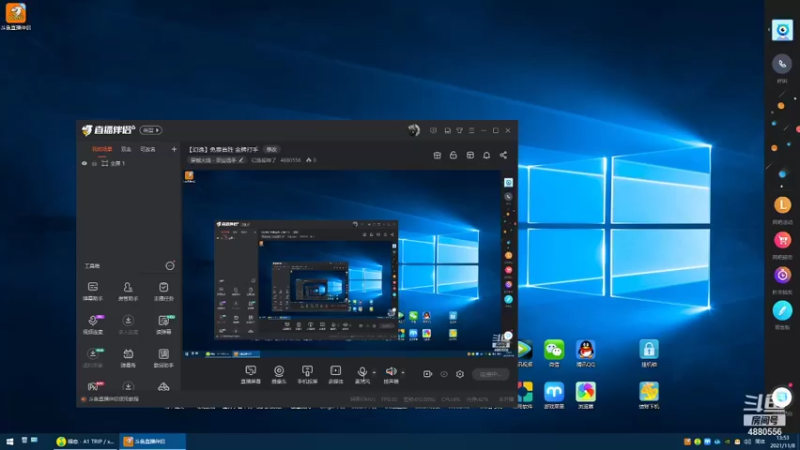Toggle visibility eye of the full screen 1 source

point(84,163)
